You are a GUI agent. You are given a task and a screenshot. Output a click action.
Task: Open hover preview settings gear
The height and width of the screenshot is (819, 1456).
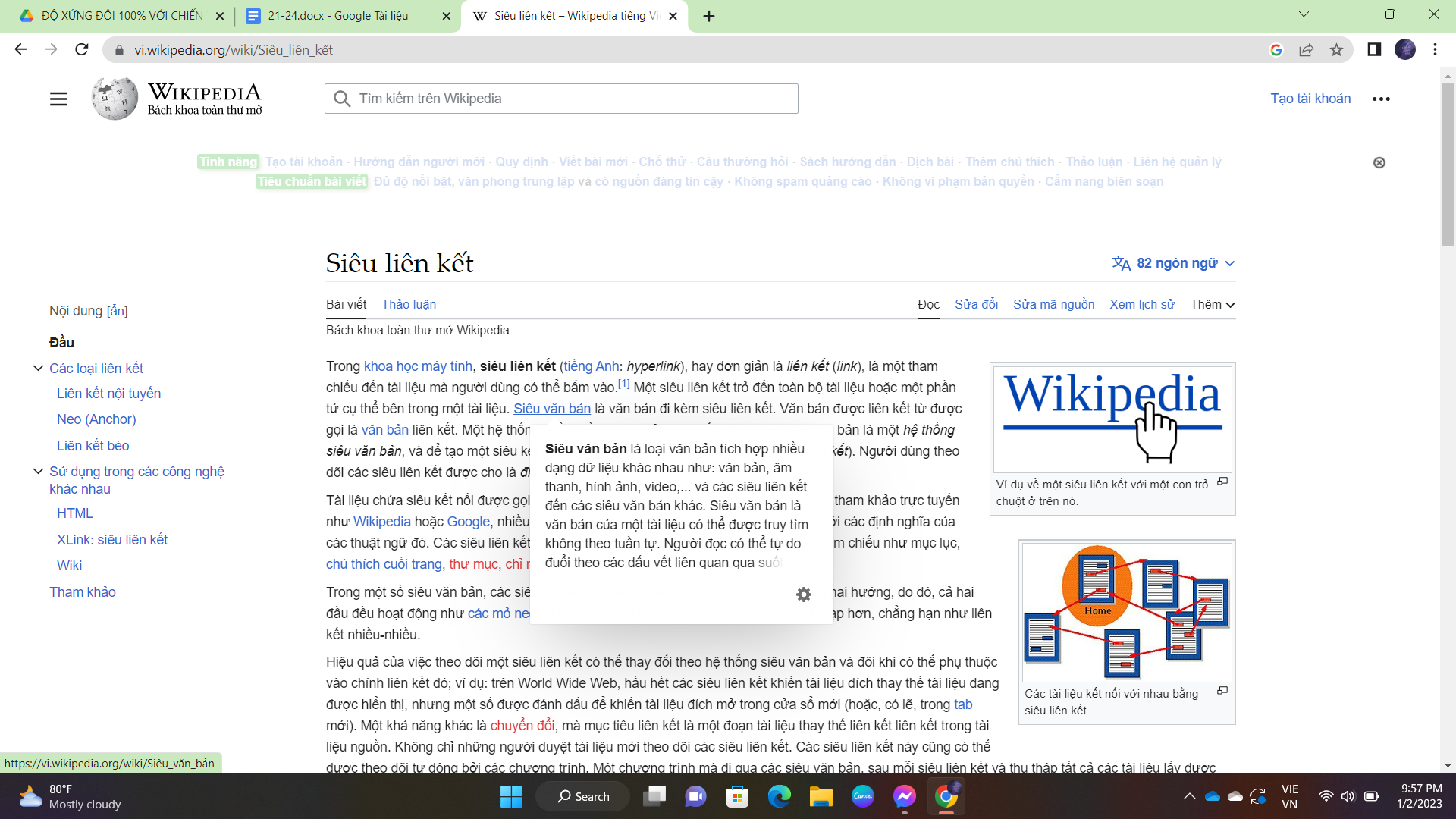804,595
